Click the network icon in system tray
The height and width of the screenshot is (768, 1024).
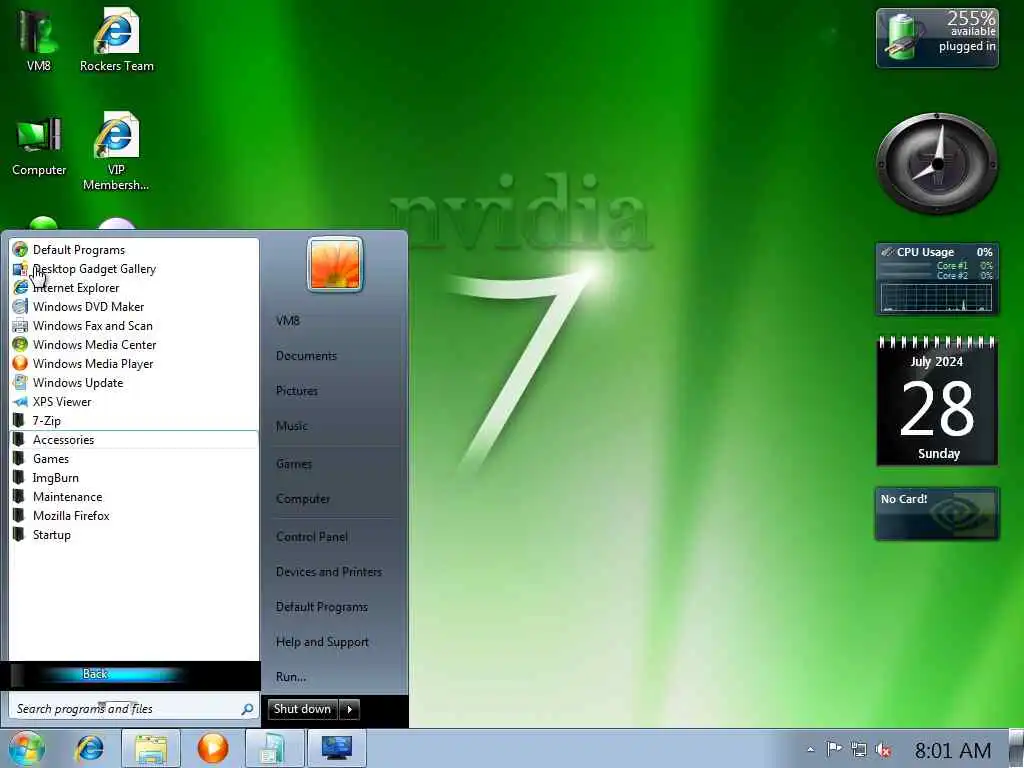[x=859, y=750]
